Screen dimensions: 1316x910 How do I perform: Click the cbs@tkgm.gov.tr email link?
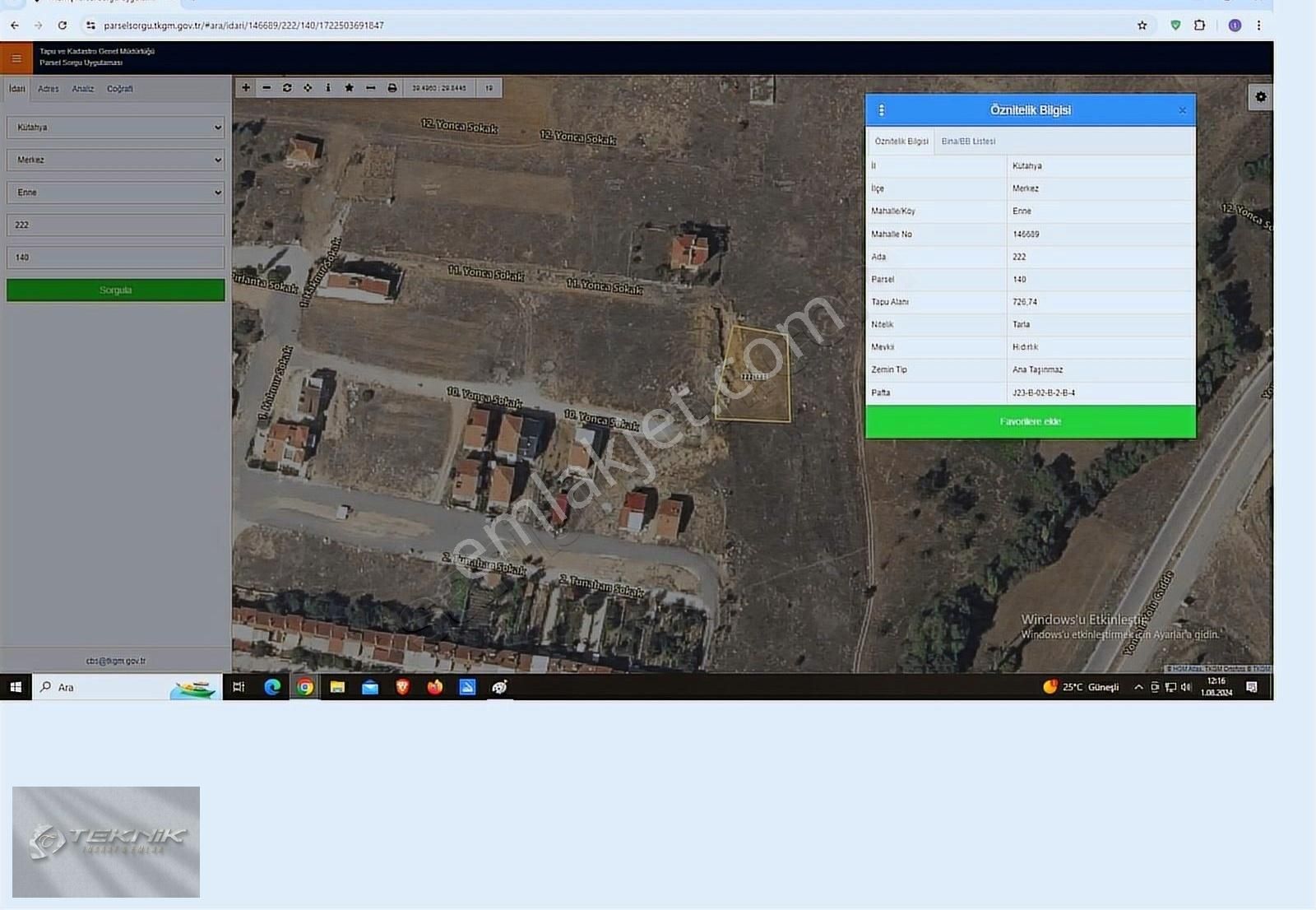[x=116, y=661]
